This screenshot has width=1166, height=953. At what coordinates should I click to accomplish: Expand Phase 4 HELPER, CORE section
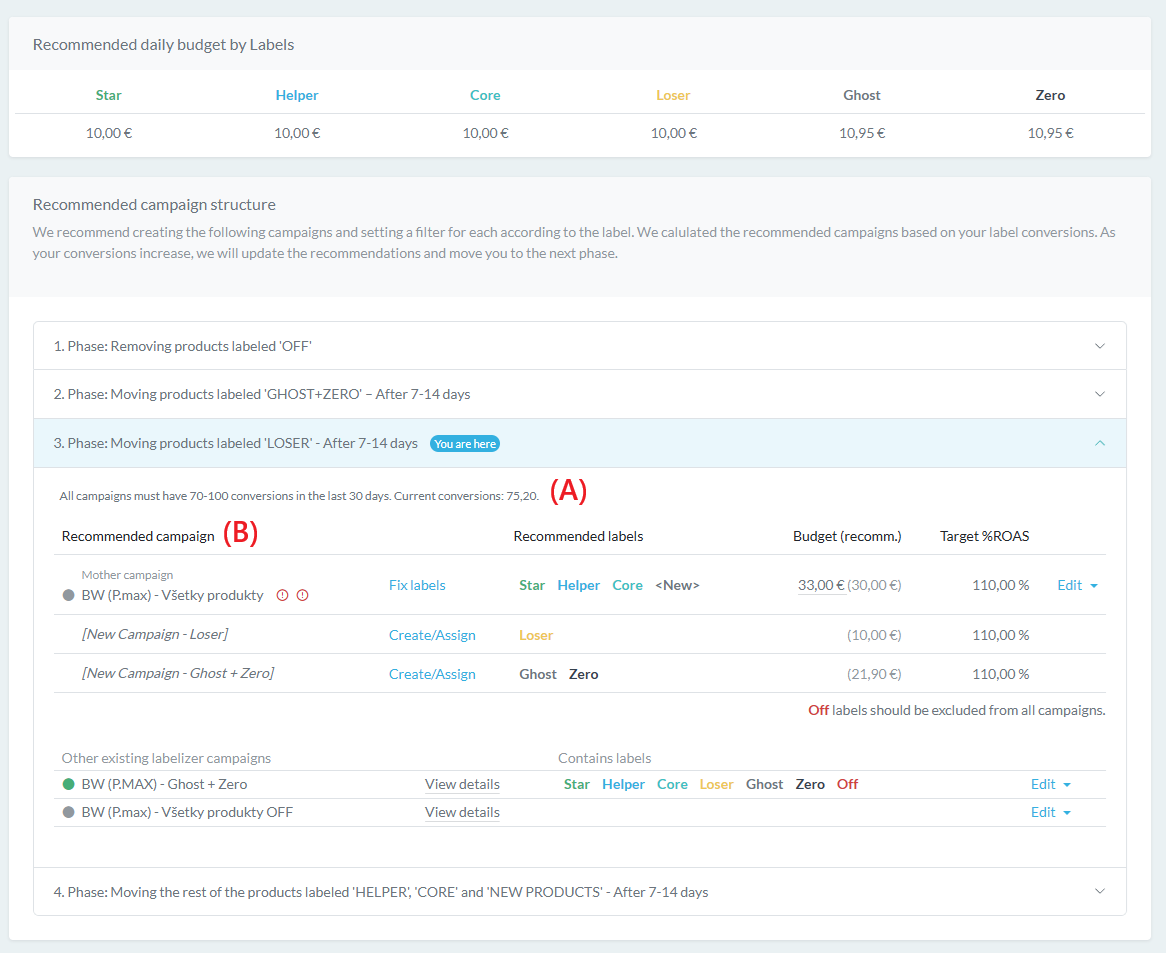click(x=1100, y=891)
